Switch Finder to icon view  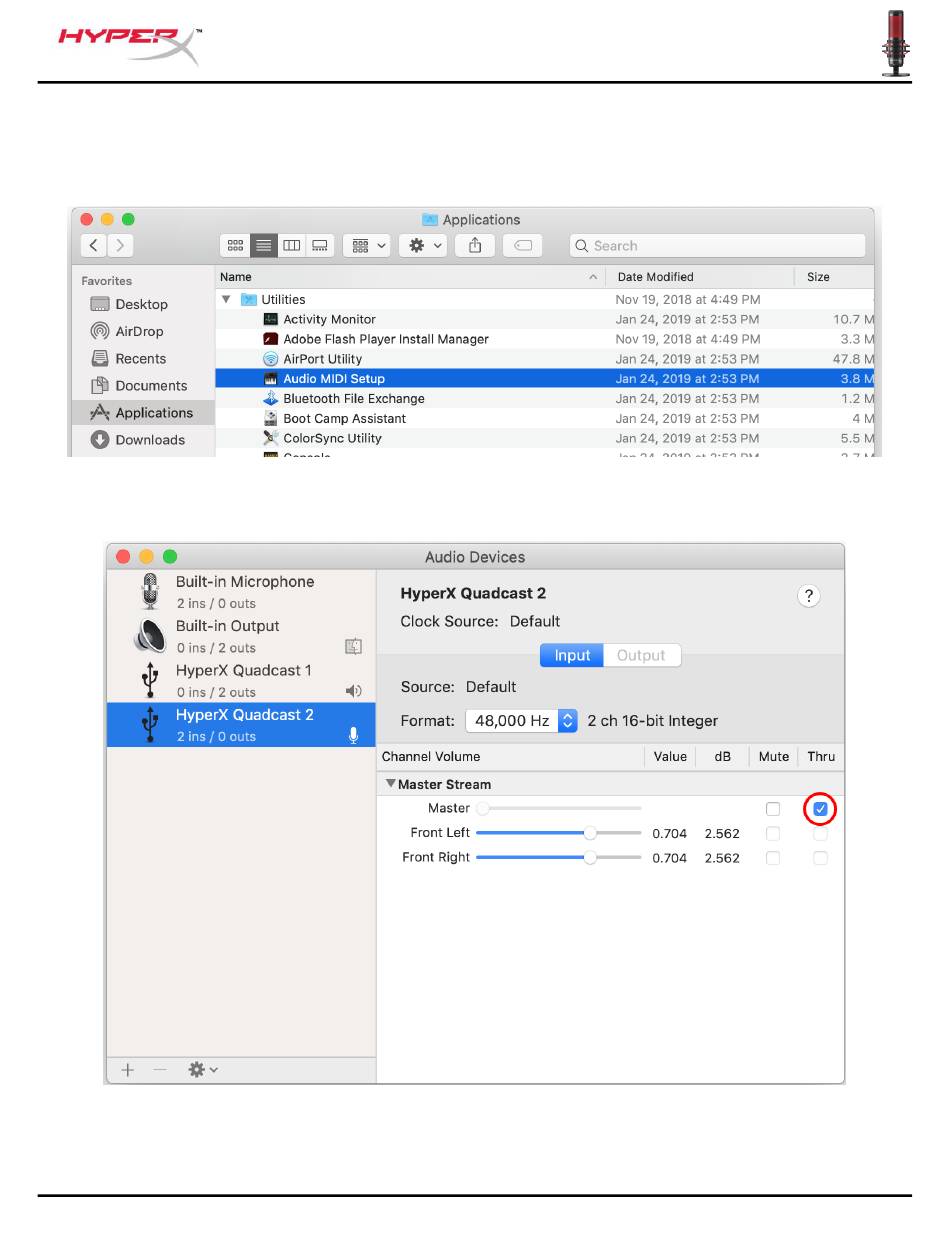(x=235, y=245)
